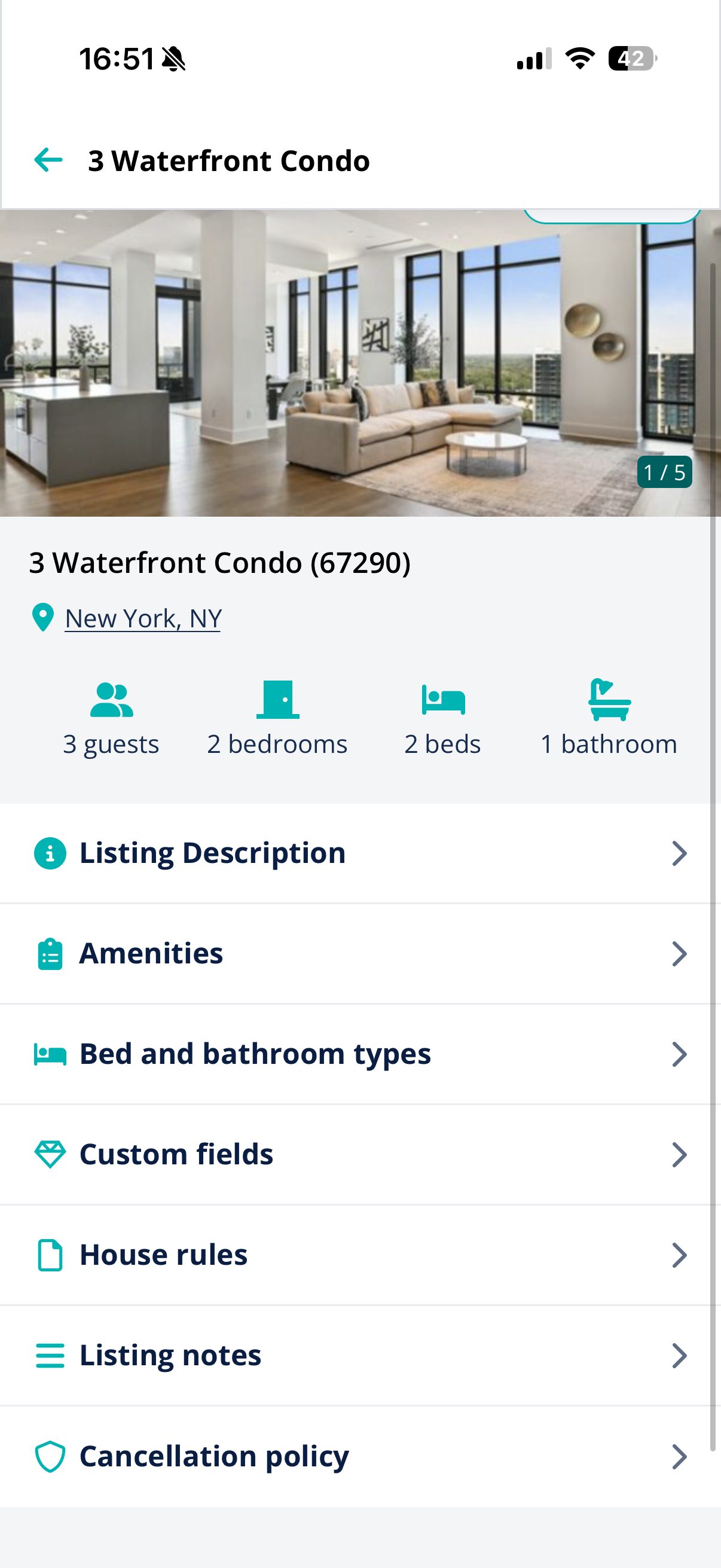
Task: Tap the bathtub bathroom icon
Action: click(x=609, y=700)
